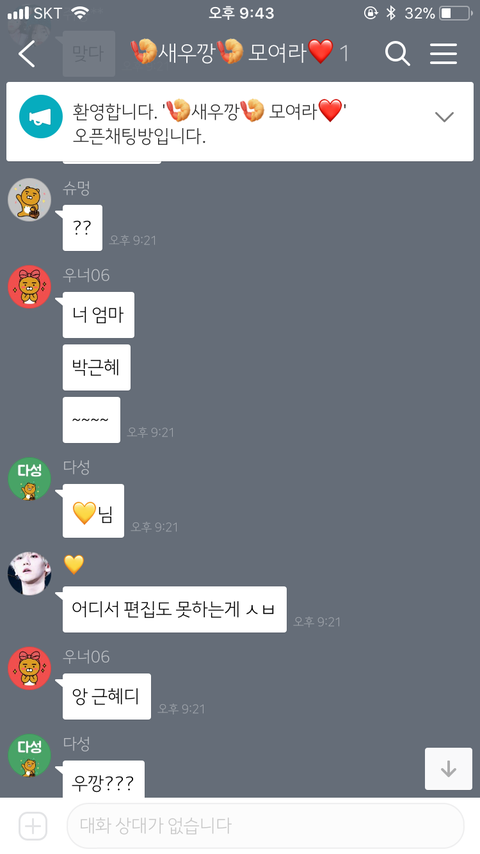Select the 어디서 편집도 못하는게 message
The image size is (480, 854).
pos(174,609)
